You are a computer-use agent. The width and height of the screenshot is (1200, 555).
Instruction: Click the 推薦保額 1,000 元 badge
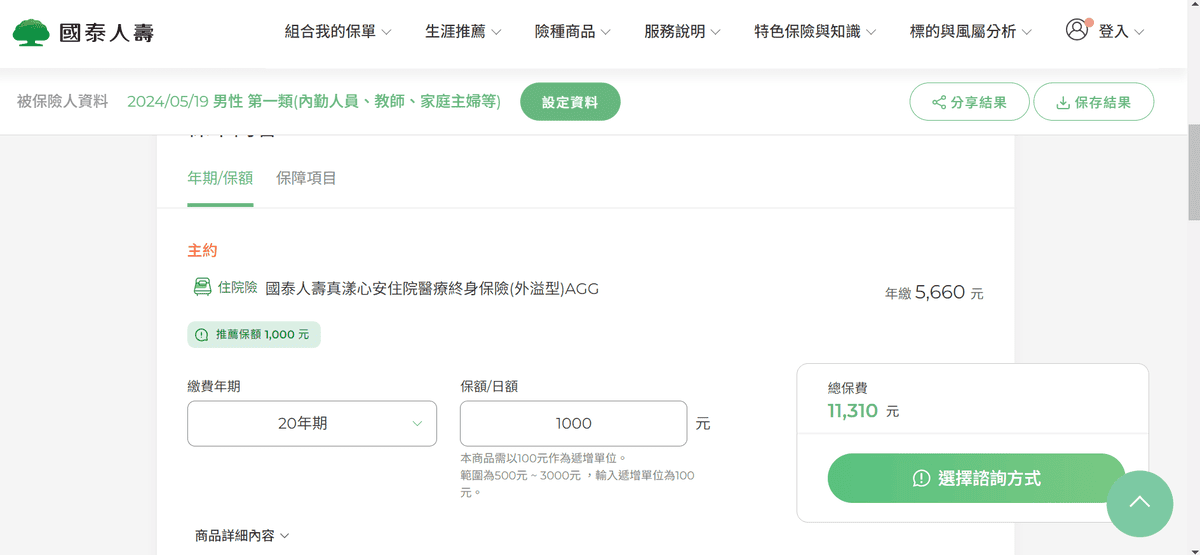(x=254, y=335)
